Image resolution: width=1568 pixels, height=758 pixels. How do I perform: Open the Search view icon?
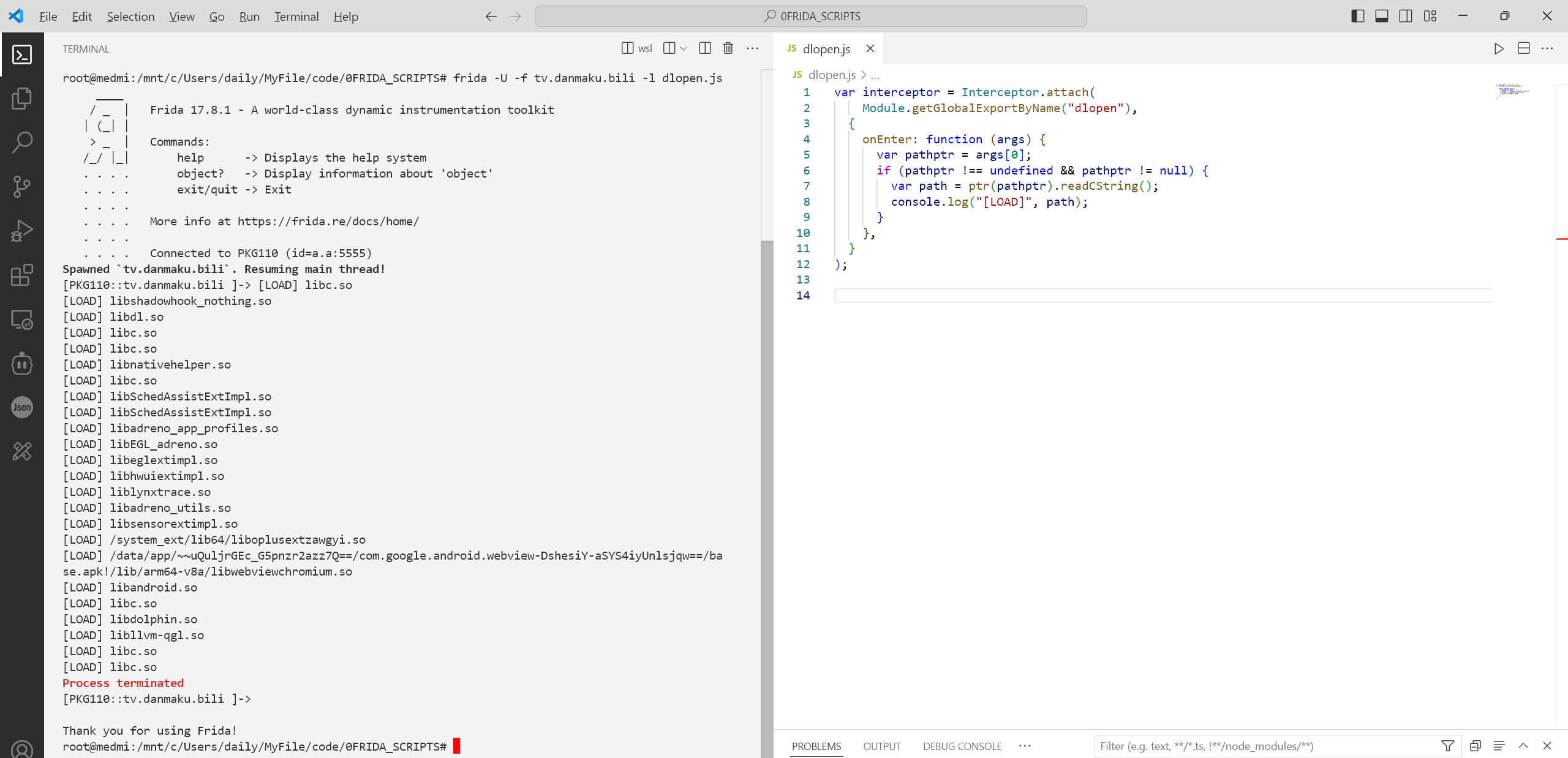pyautogui.click(x=22, y=143)
